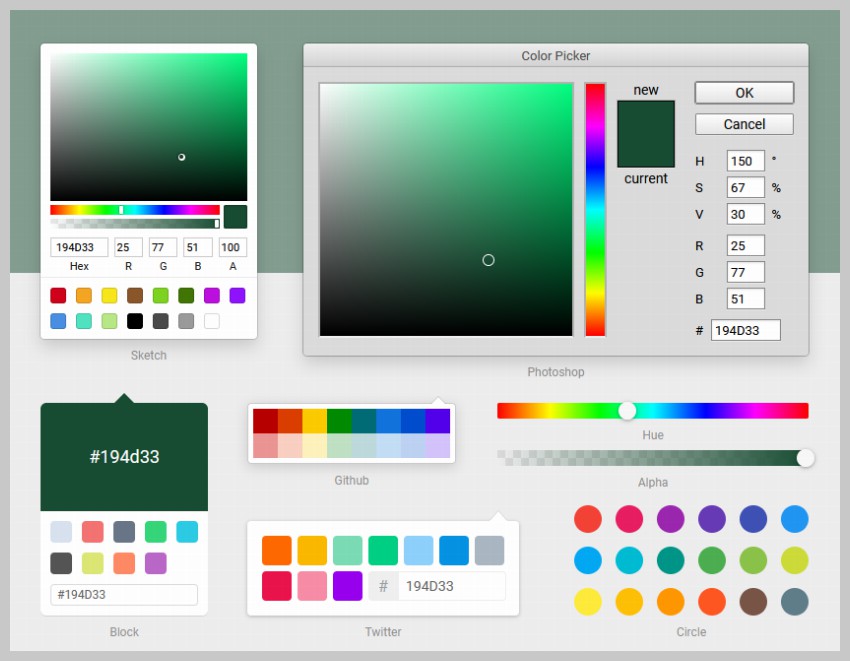The width and height of the screenshot is (850, 661).
Task: Select the yellow circle in Circle picker
Action: click(588, 601)
